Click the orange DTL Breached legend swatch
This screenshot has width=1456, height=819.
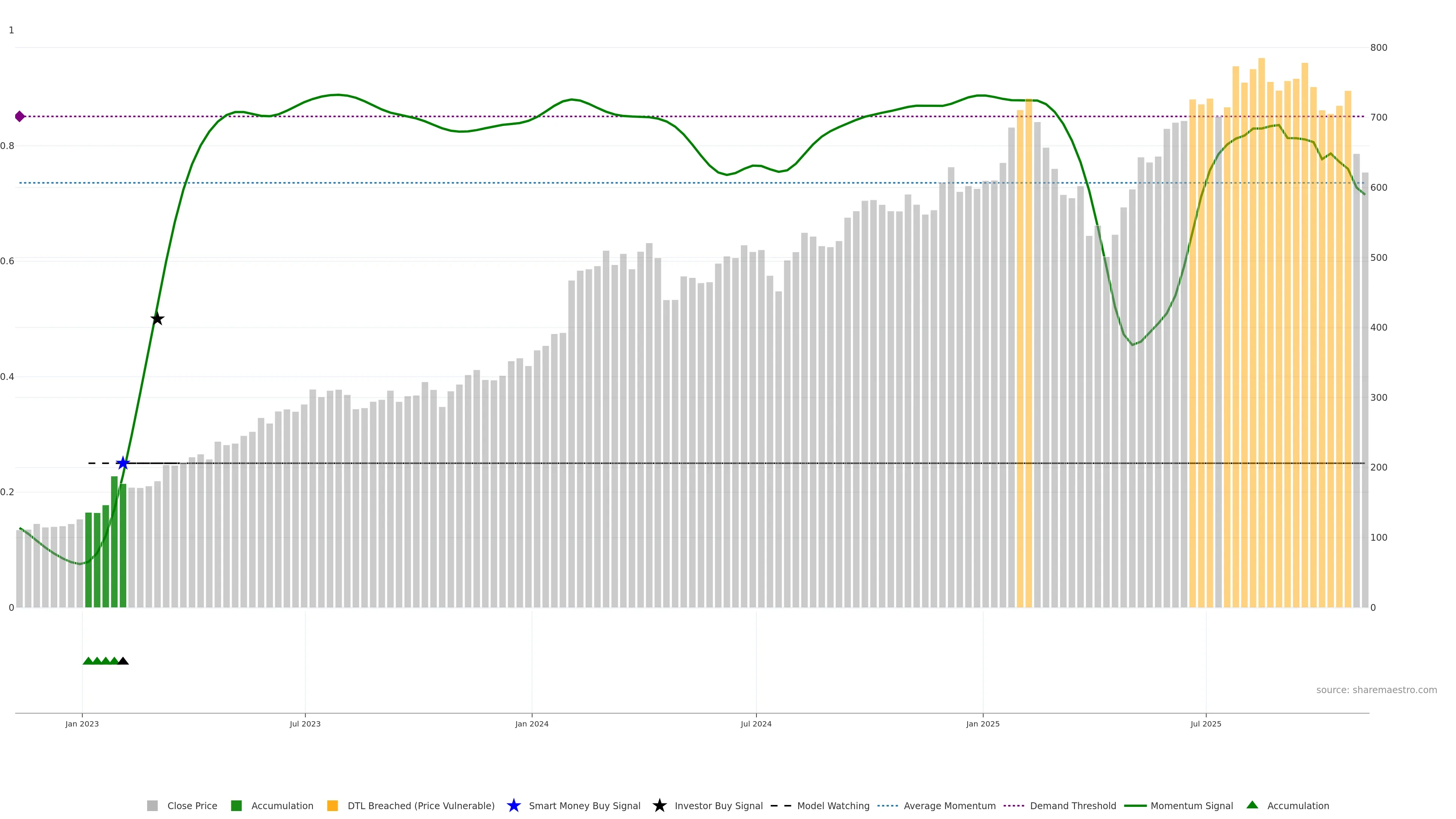click(333, 805)
